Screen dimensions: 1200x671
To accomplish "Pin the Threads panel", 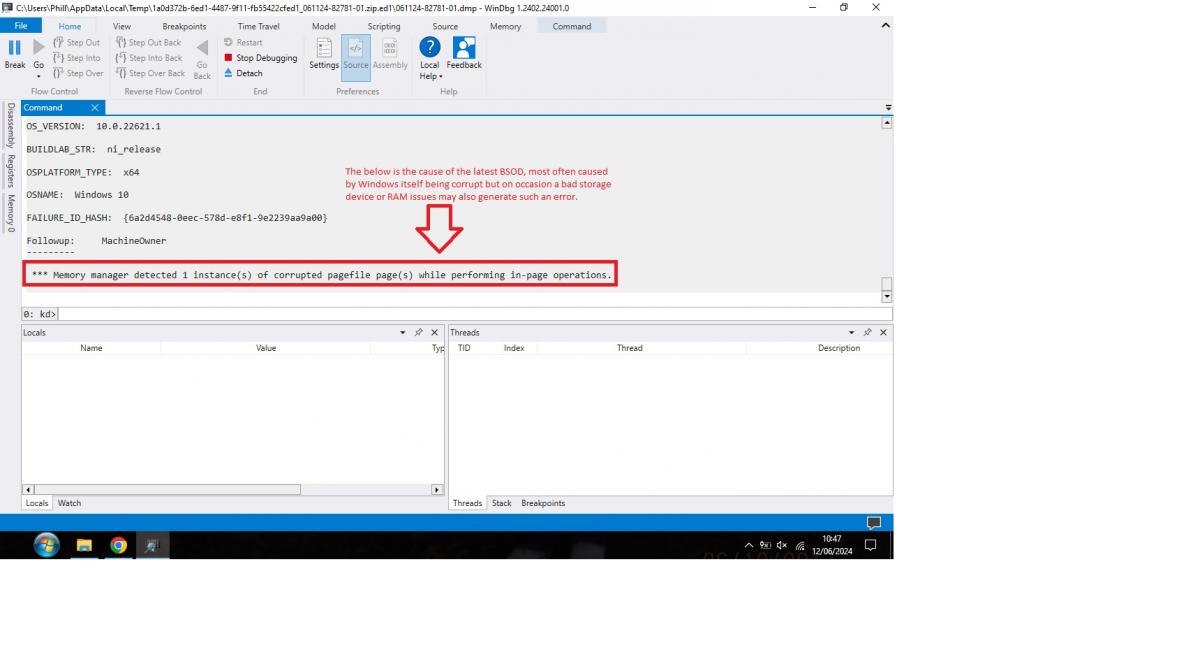I will tap(867, 332).
